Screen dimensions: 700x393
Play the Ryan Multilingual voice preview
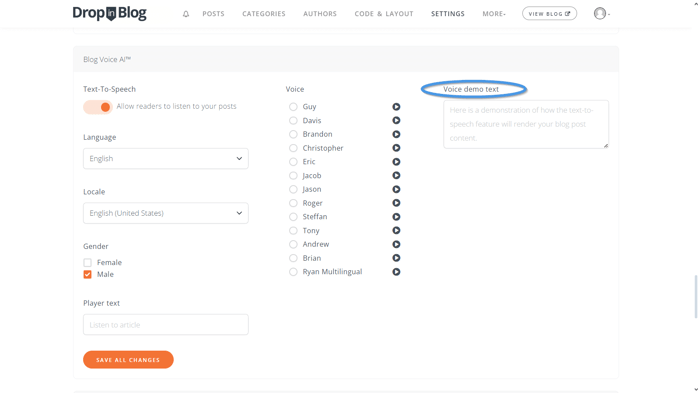point(396,272)
